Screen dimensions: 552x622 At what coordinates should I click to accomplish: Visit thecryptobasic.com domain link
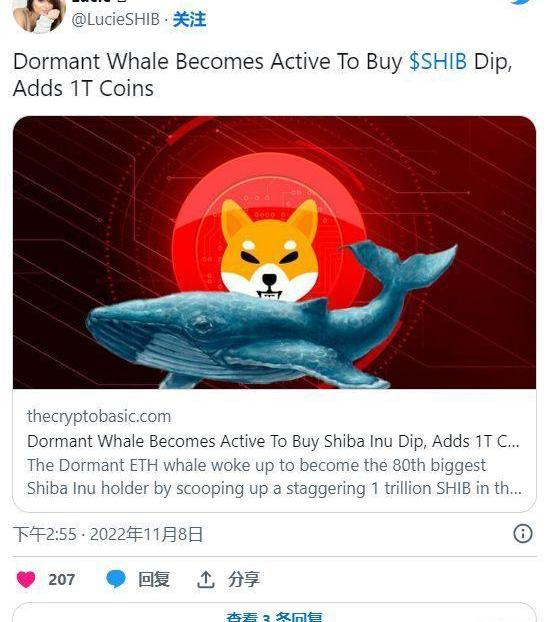99,417
